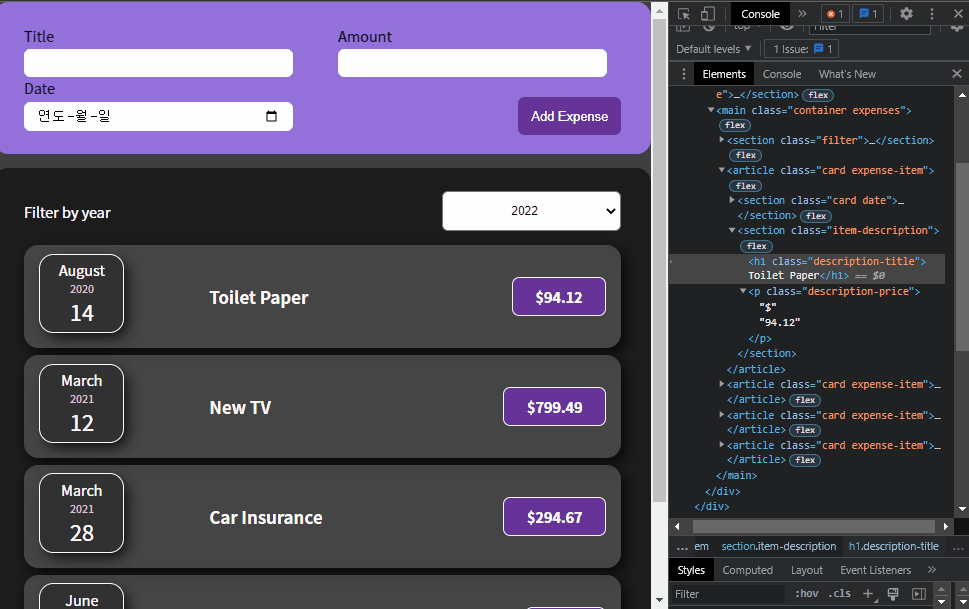
Task: Expand the third article card expense-item node
Action: 721,415
